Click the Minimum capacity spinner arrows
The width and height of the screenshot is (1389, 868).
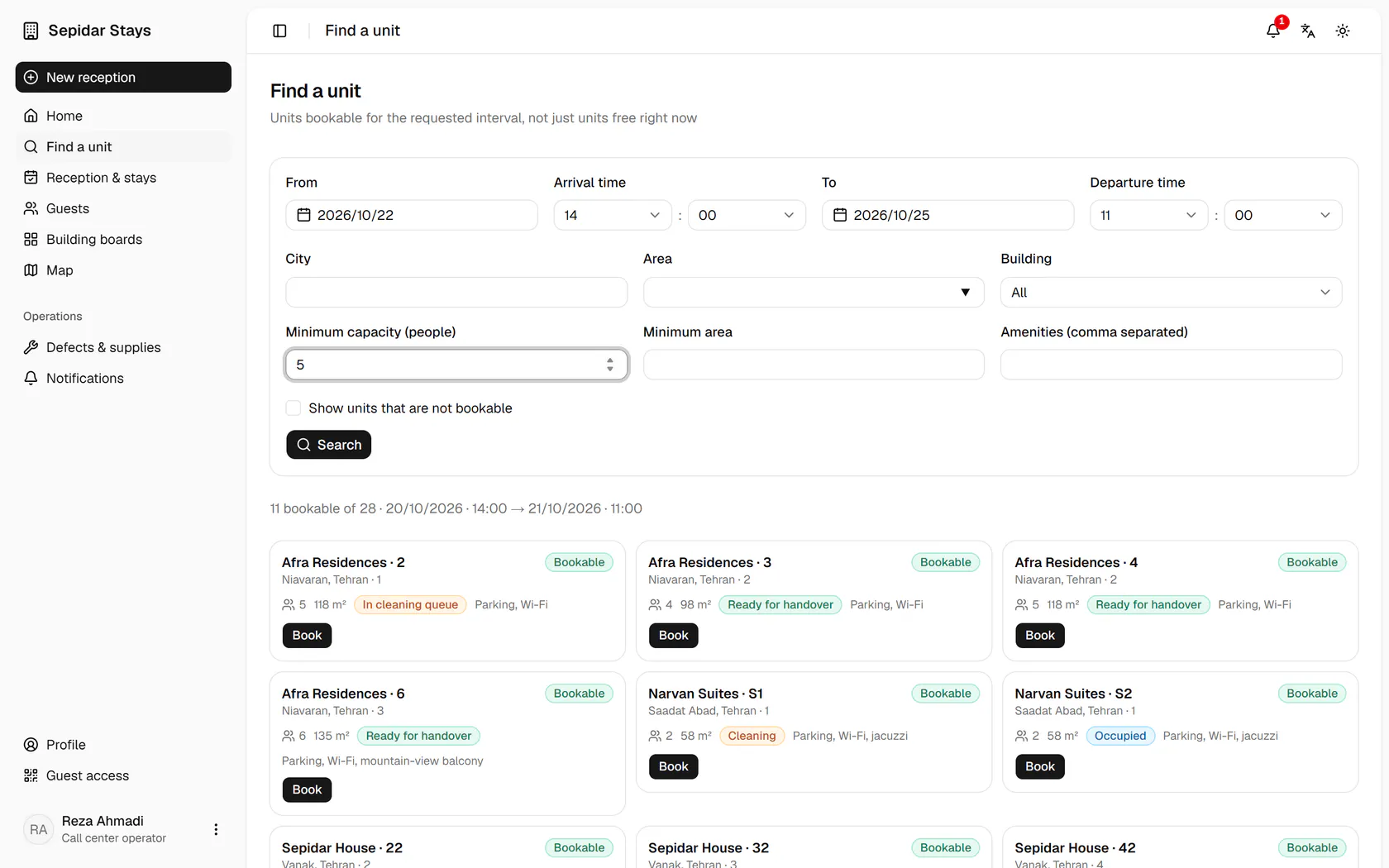(610, 365)
